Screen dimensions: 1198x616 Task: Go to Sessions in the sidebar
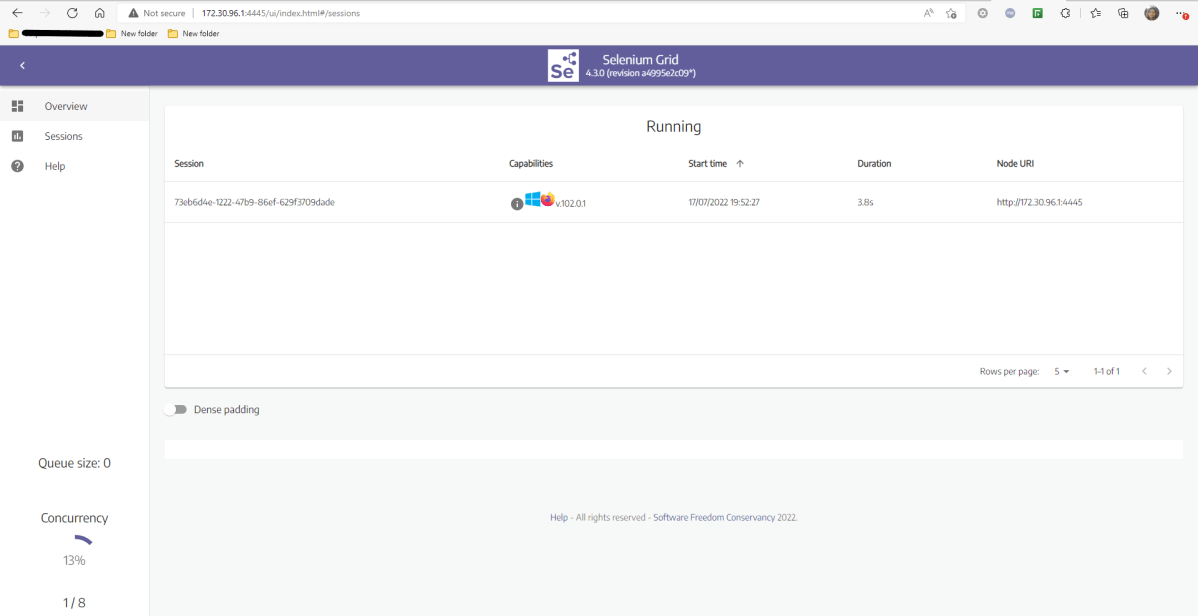coord(63,136)
